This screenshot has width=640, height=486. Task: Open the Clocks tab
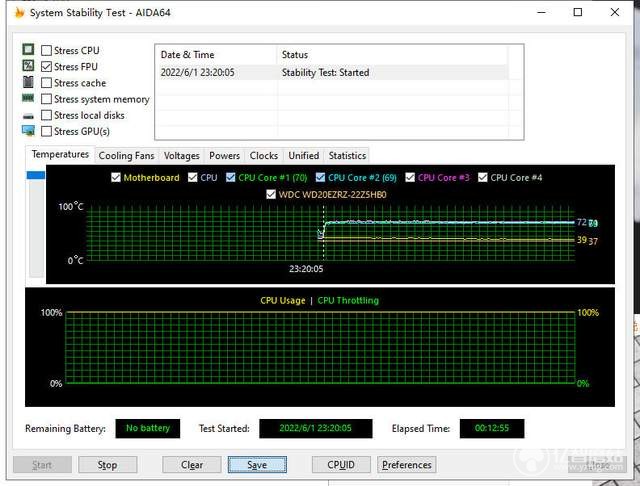tap(264, 155)
